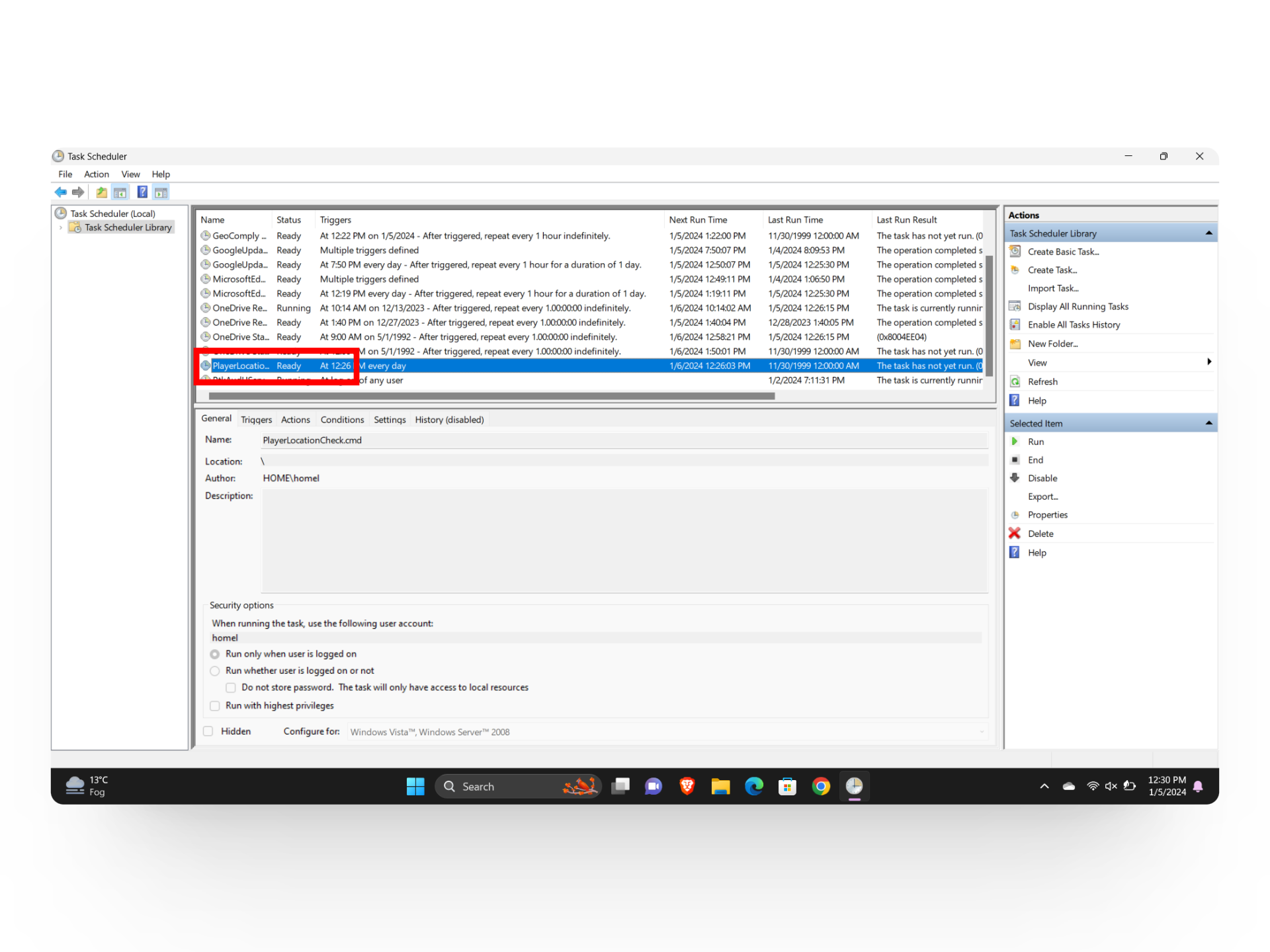Screen dimensions: 1270x952
Task: Click the Create Basic Task icon
Action: click(1015, 252)
